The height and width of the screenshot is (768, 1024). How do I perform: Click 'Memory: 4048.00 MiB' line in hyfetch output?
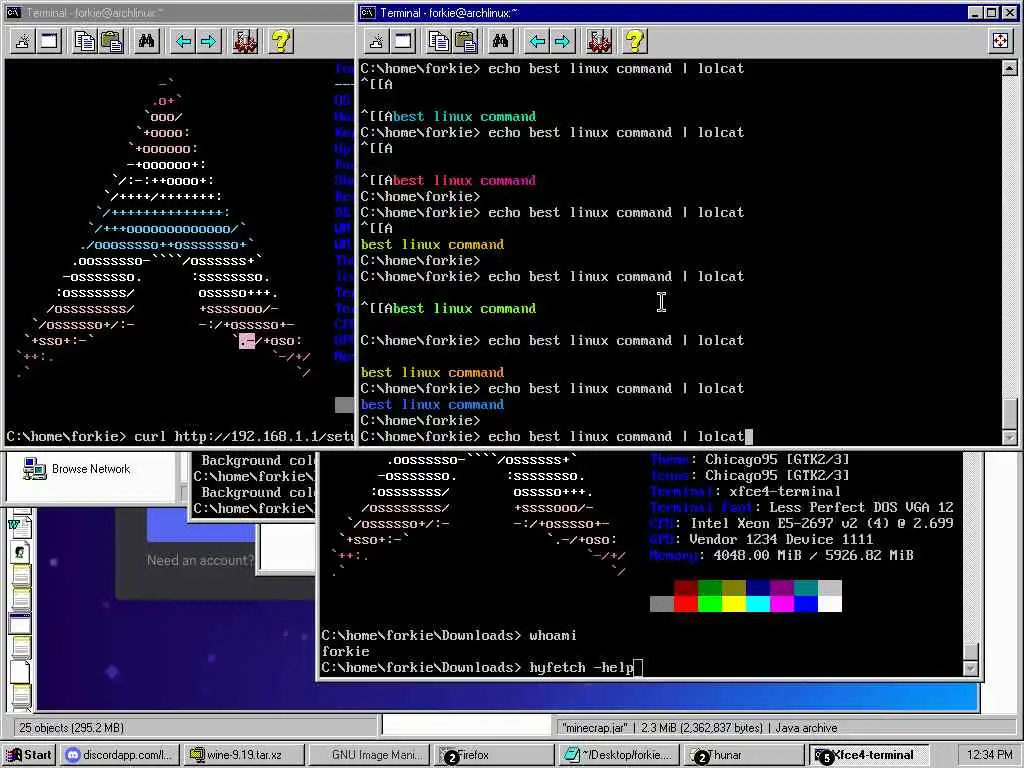[x=781, y=555]
